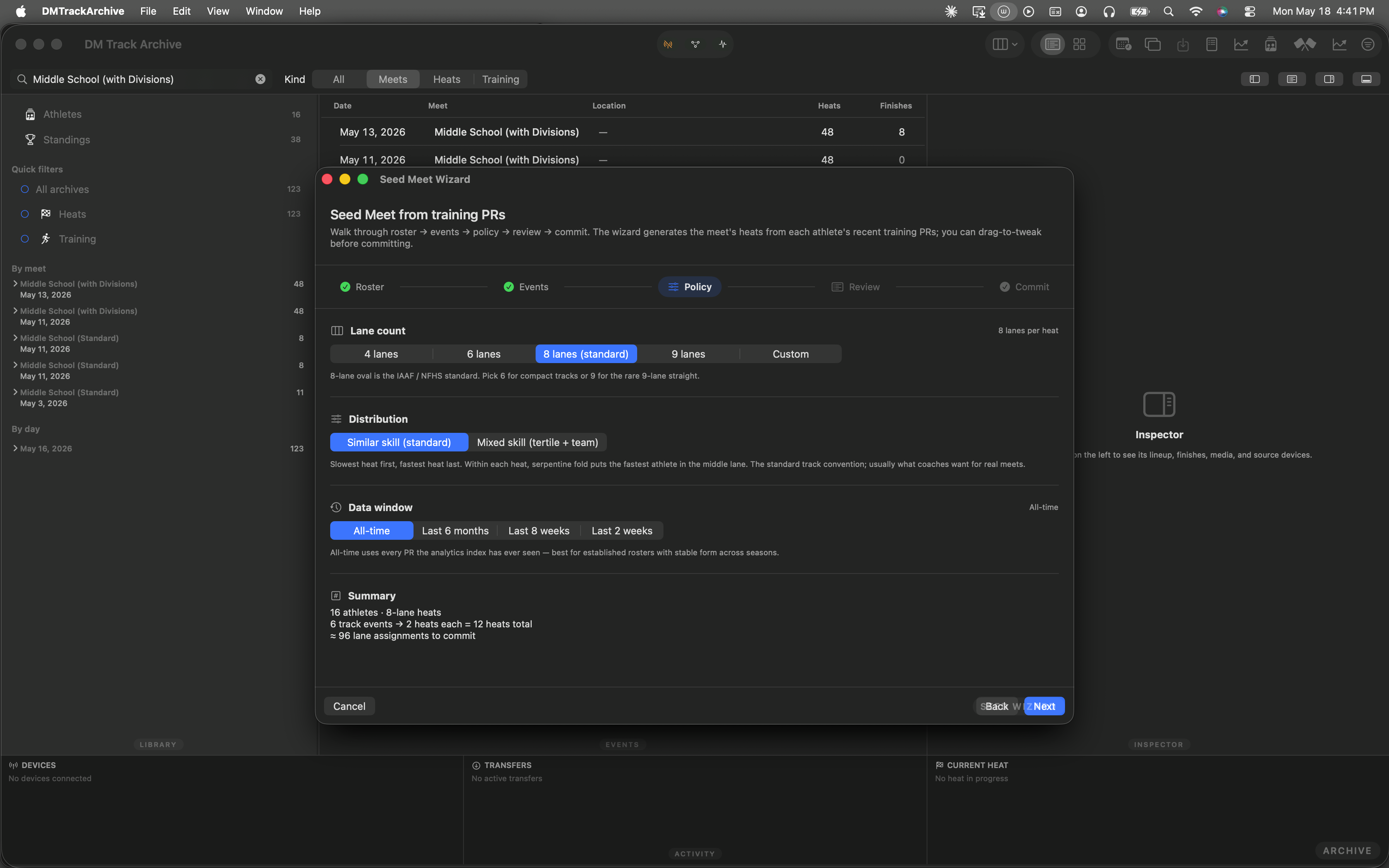Clear the search field with the x icon
Image resolution: width=1389 pixels, height=868 pixels.
(x=260, y=79)
